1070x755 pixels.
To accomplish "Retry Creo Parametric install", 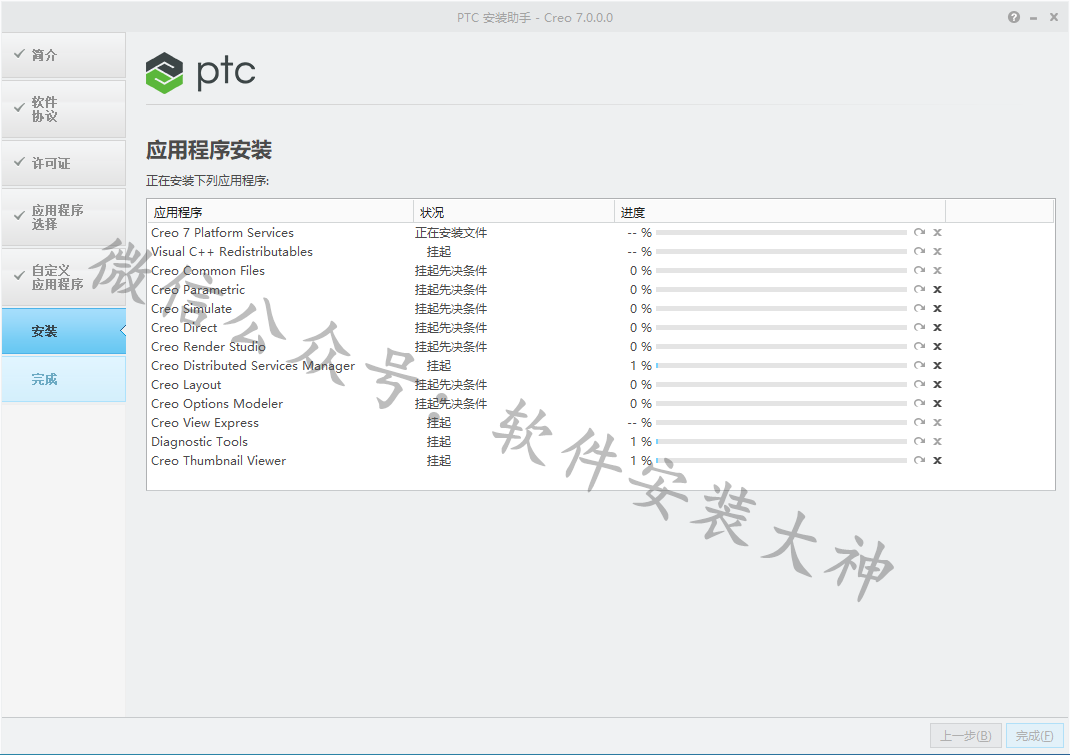I will click(x=920, y=289).
